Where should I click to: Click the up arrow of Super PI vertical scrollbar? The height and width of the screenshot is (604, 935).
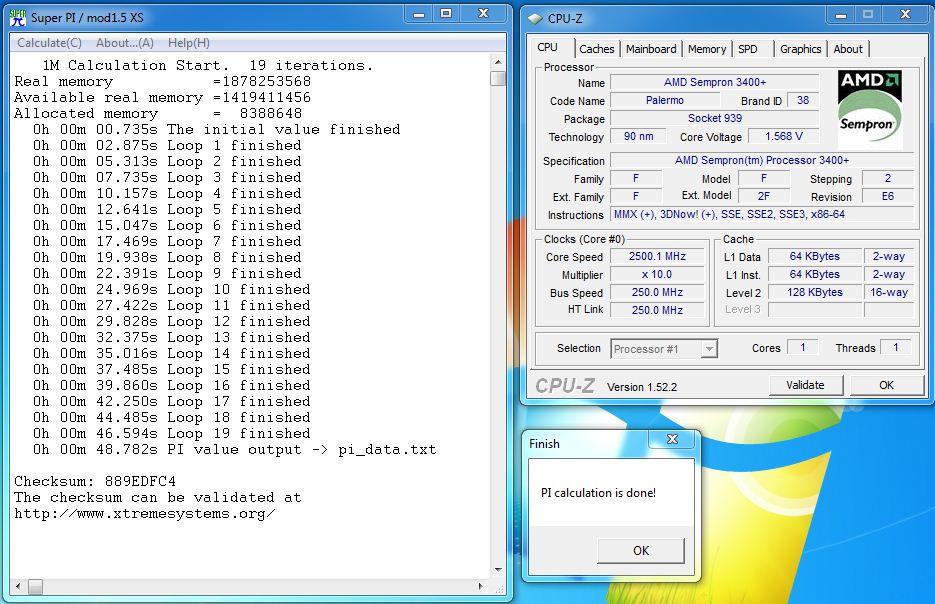[498, 62]
